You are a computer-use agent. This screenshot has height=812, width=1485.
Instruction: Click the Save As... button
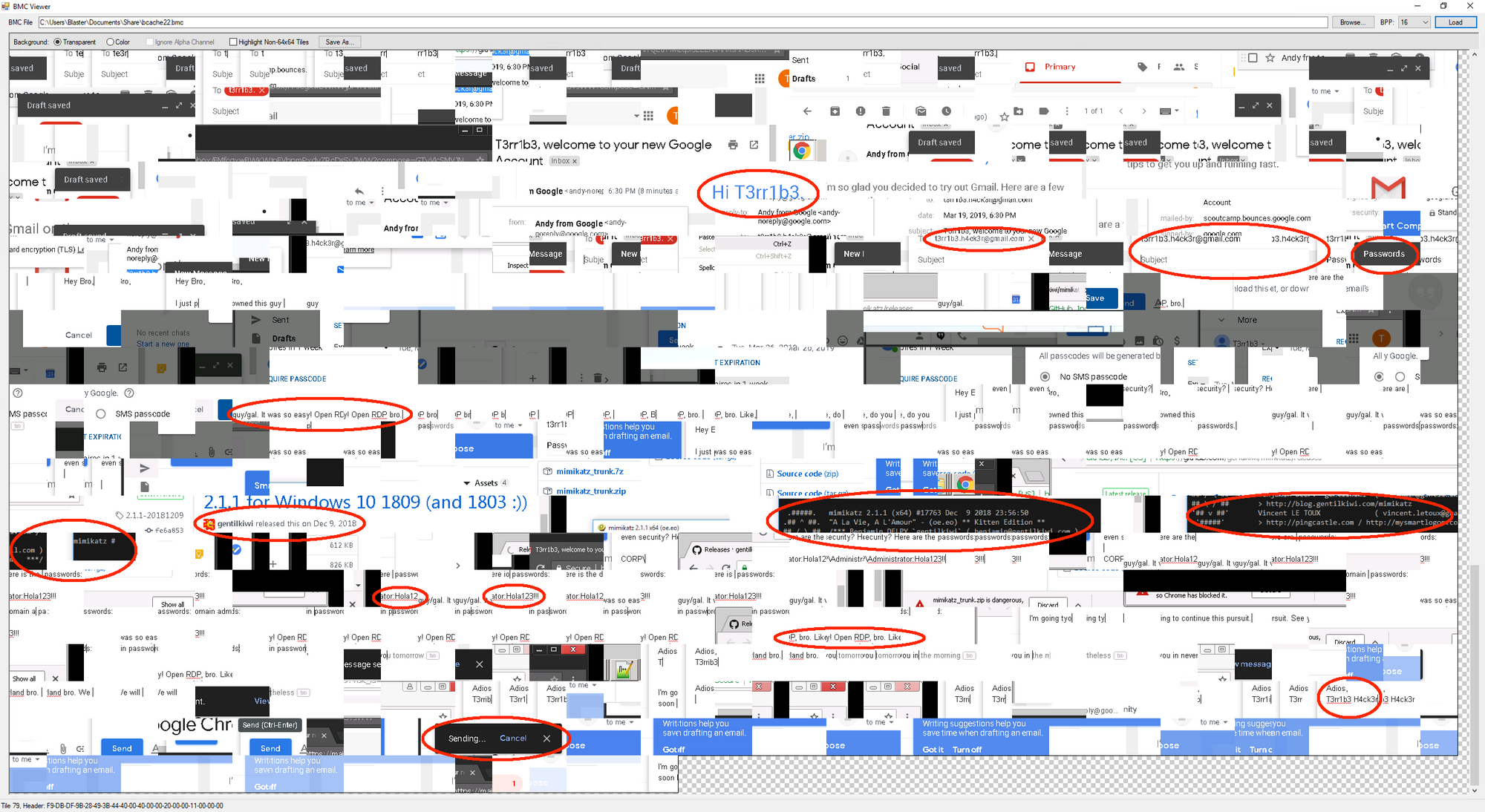[x=340, y=42]
